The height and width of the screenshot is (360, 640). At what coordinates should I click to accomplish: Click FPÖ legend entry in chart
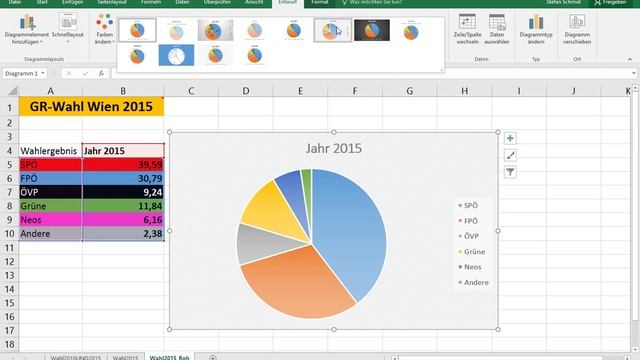(468, 221)
